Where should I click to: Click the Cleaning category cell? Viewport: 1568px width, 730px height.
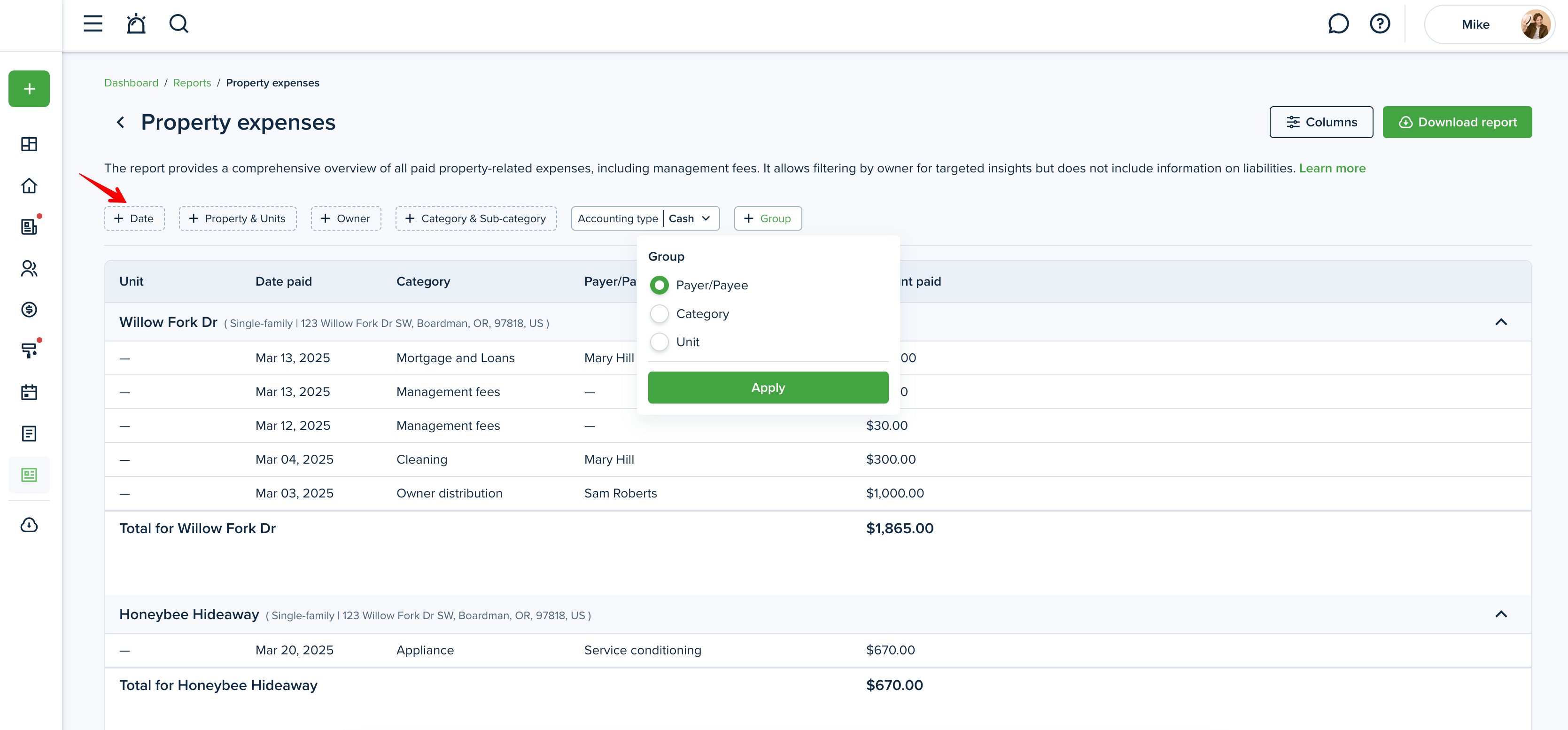pos(422,460)
